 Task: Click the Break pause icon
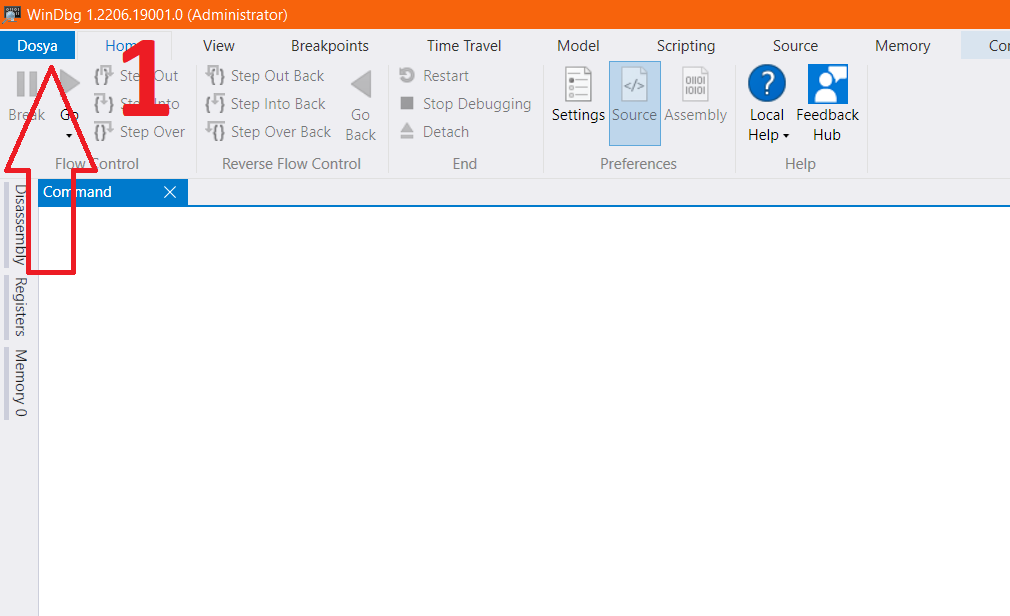(26, 84)
